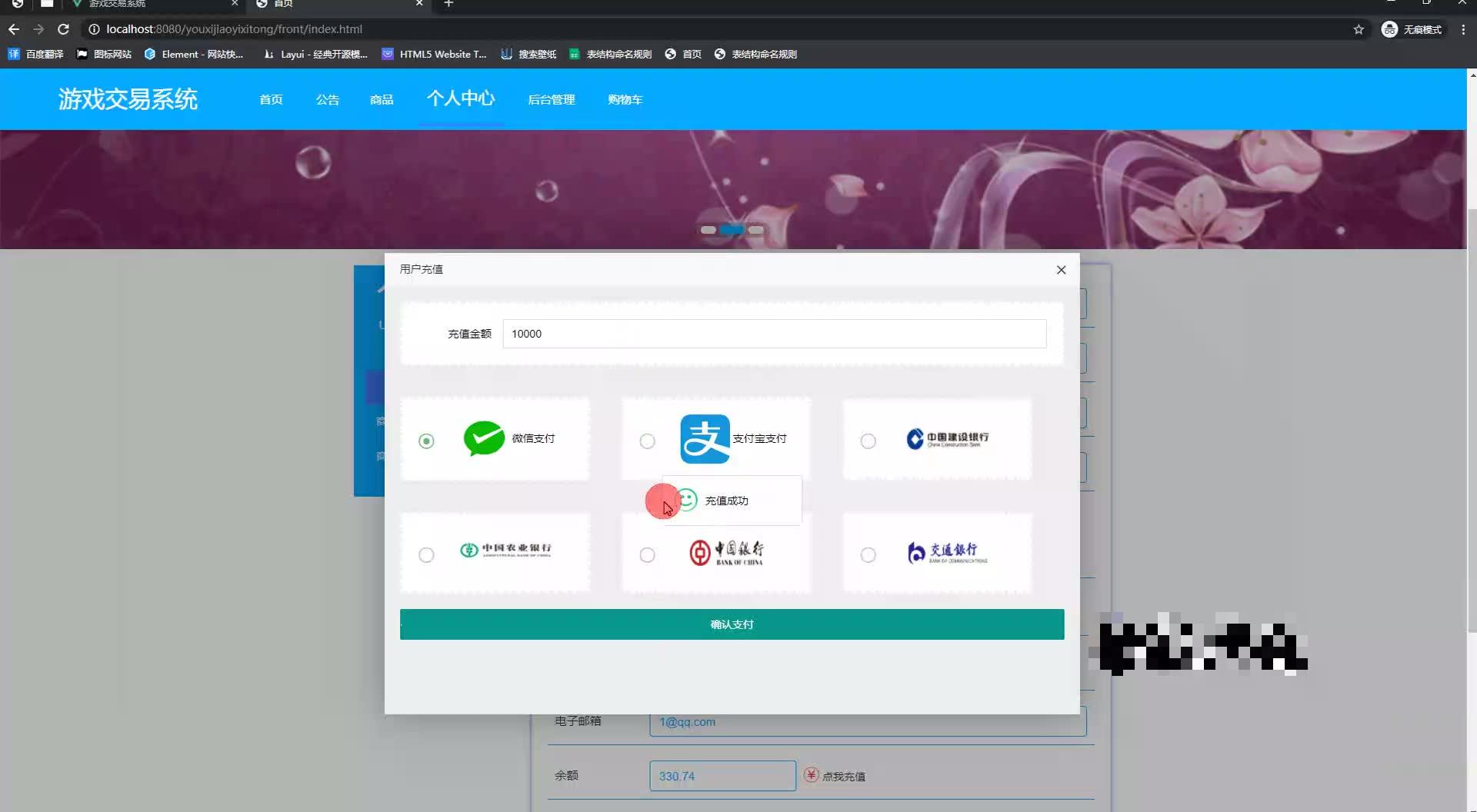
Task: Click the WeChat Pay green logo
Action: coord(484,438)
